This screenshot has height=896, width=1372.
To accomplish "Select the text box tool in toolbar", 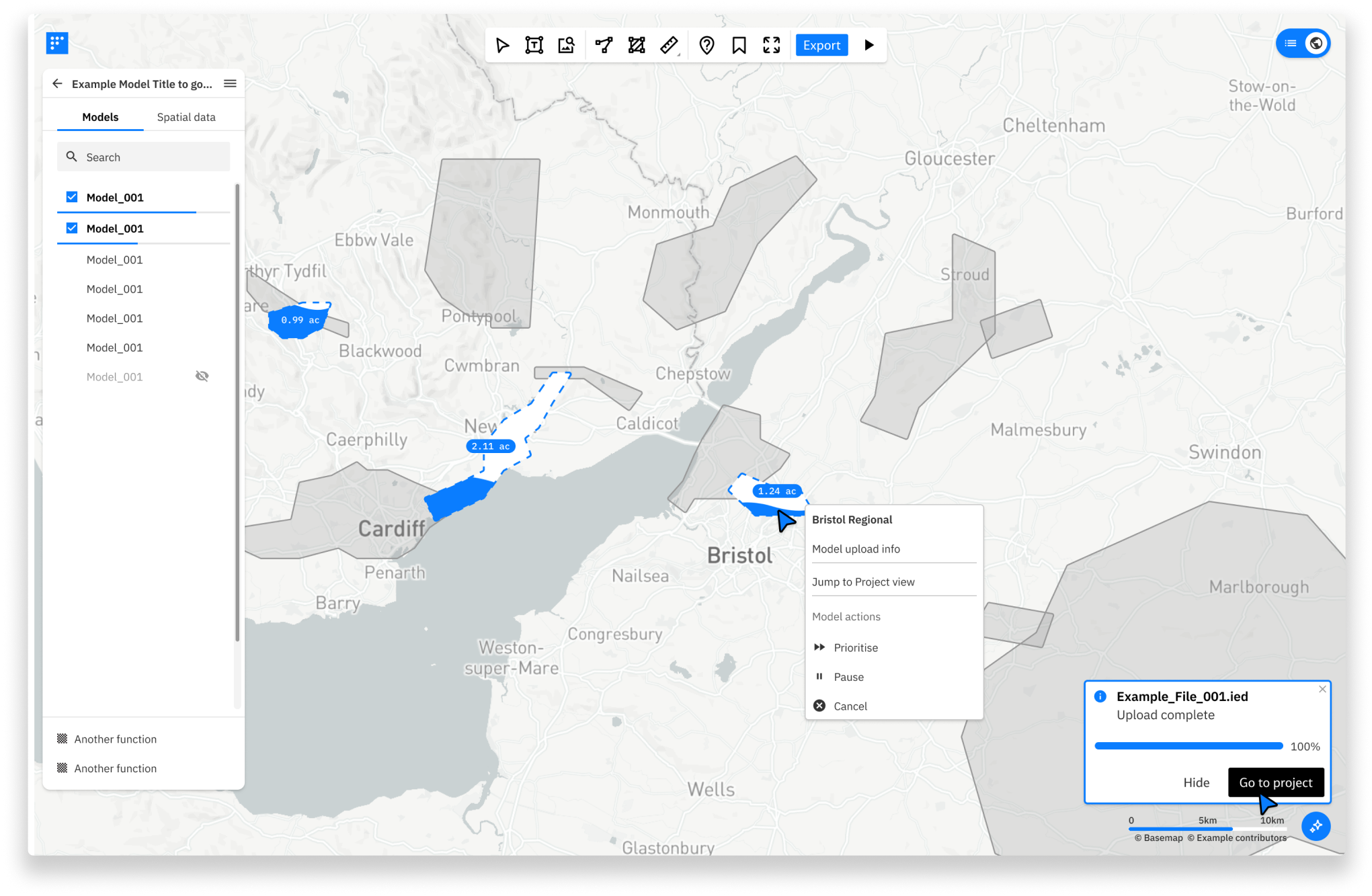I will tap(534, 45).
